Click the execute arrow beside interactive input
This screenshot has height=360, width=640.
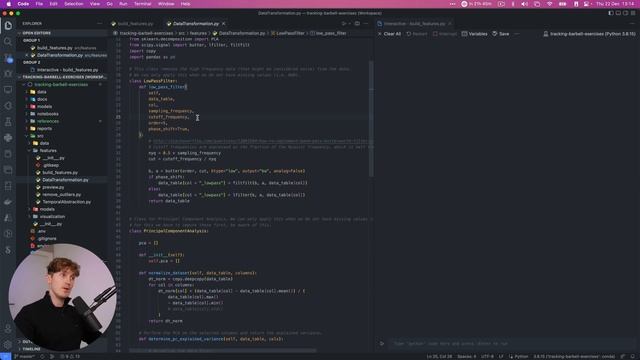click(382, 344)
